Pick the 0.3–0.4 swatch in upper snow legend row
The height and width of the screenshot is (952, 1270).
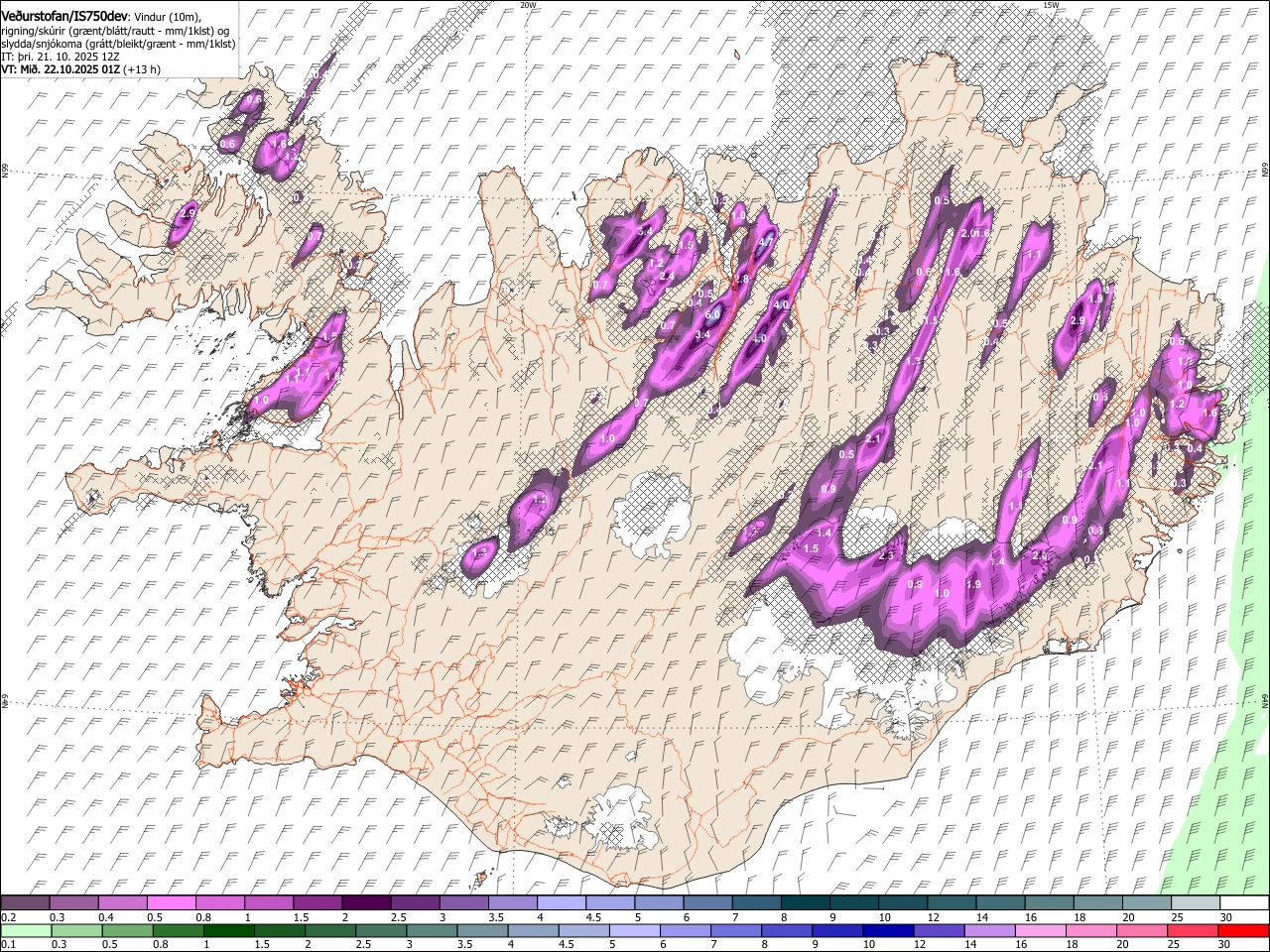click(73, 903)
